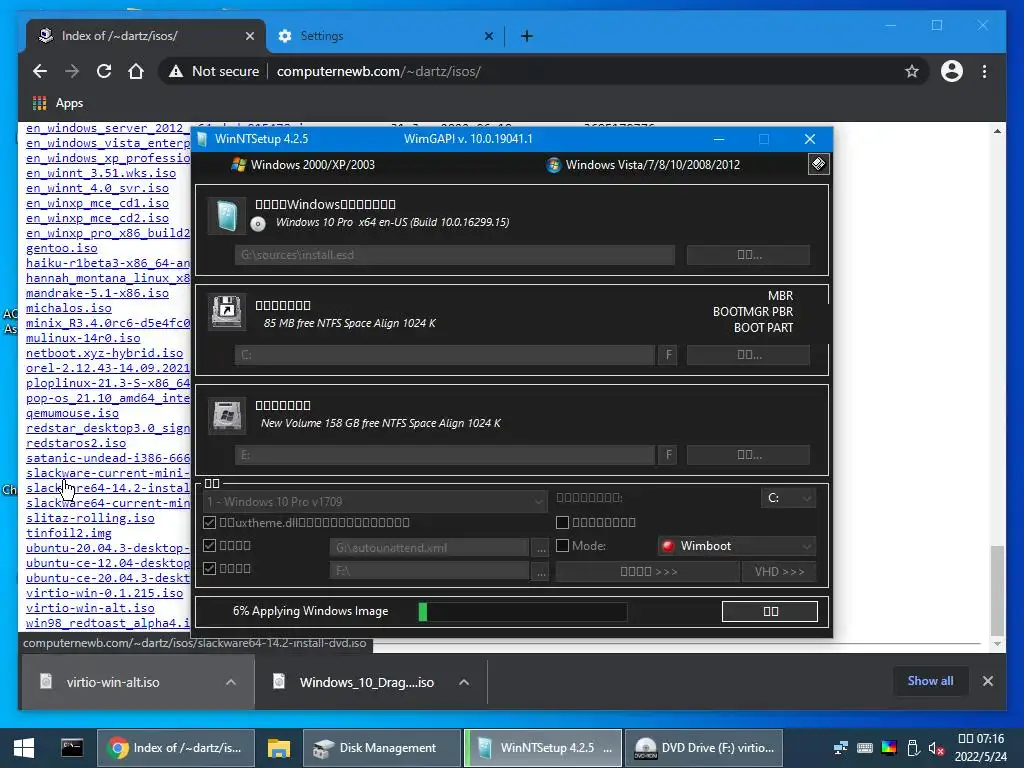Screen dimensions: 1024x768
Task: Click Show all downloads
Action: [930, 680]
